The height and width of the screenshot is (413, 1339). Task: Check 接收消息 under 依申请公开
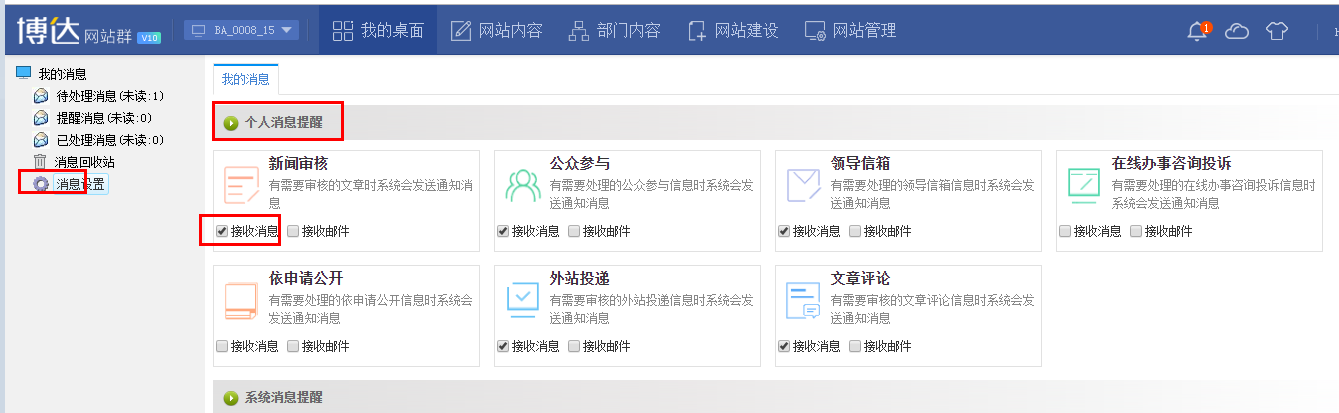point(222,346)
